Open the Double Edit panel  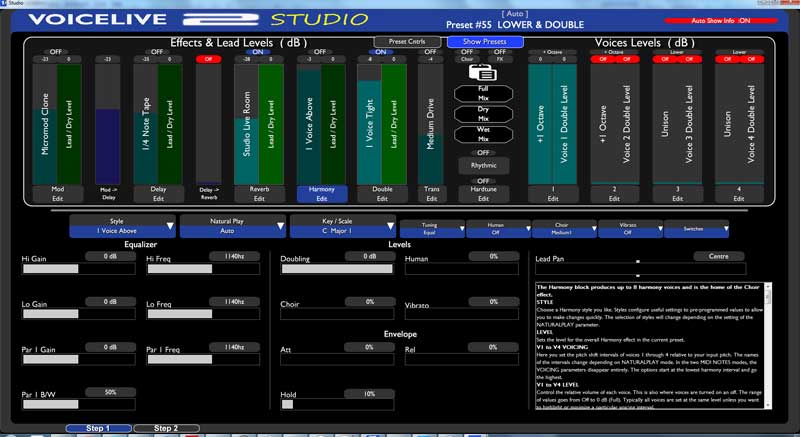pyautogui.click(x=382, y=194)
